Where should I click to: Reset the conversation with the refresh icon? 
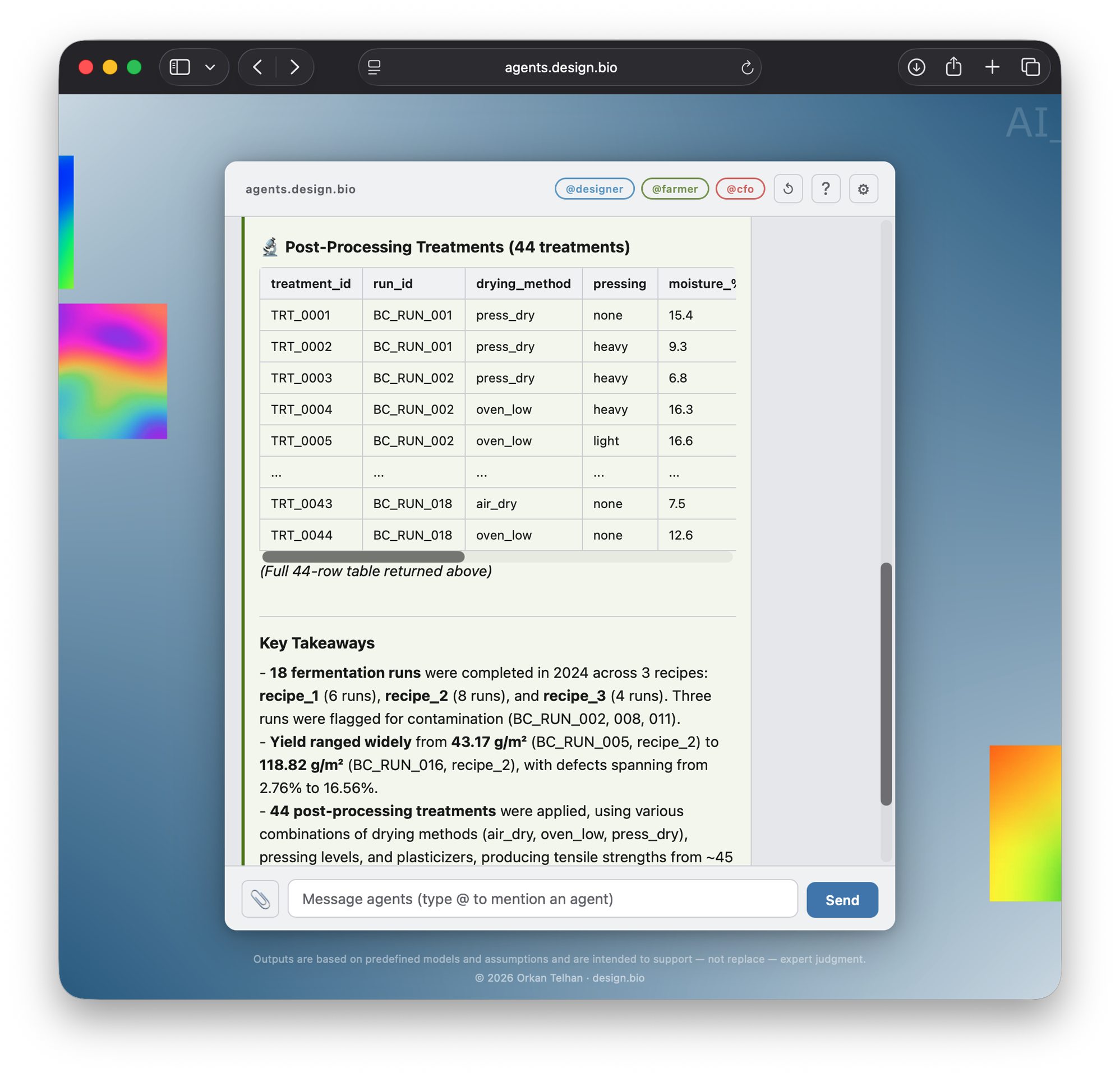(788, 188)
